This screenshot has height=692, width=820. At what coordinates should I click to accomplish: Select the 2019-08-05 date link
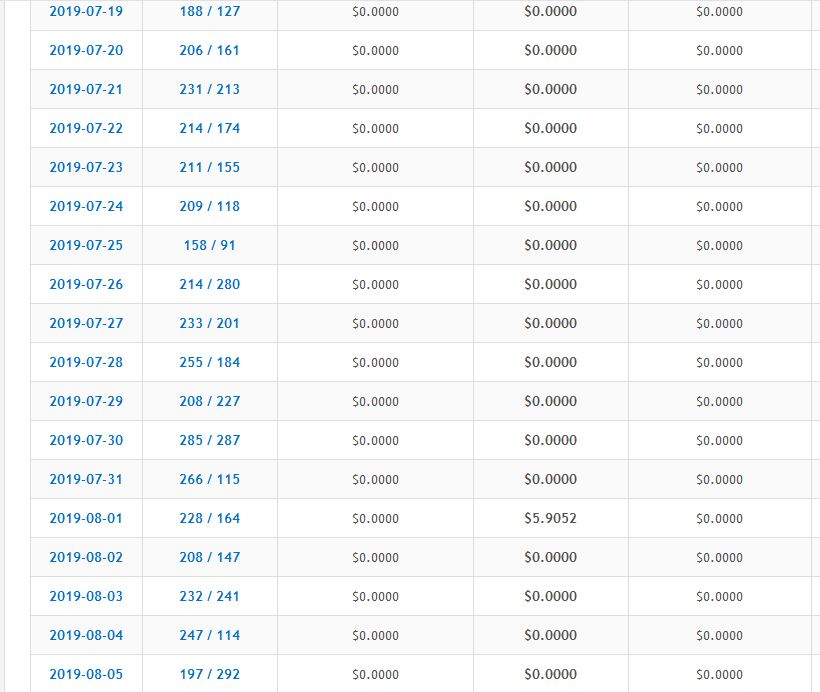[86, 674]
